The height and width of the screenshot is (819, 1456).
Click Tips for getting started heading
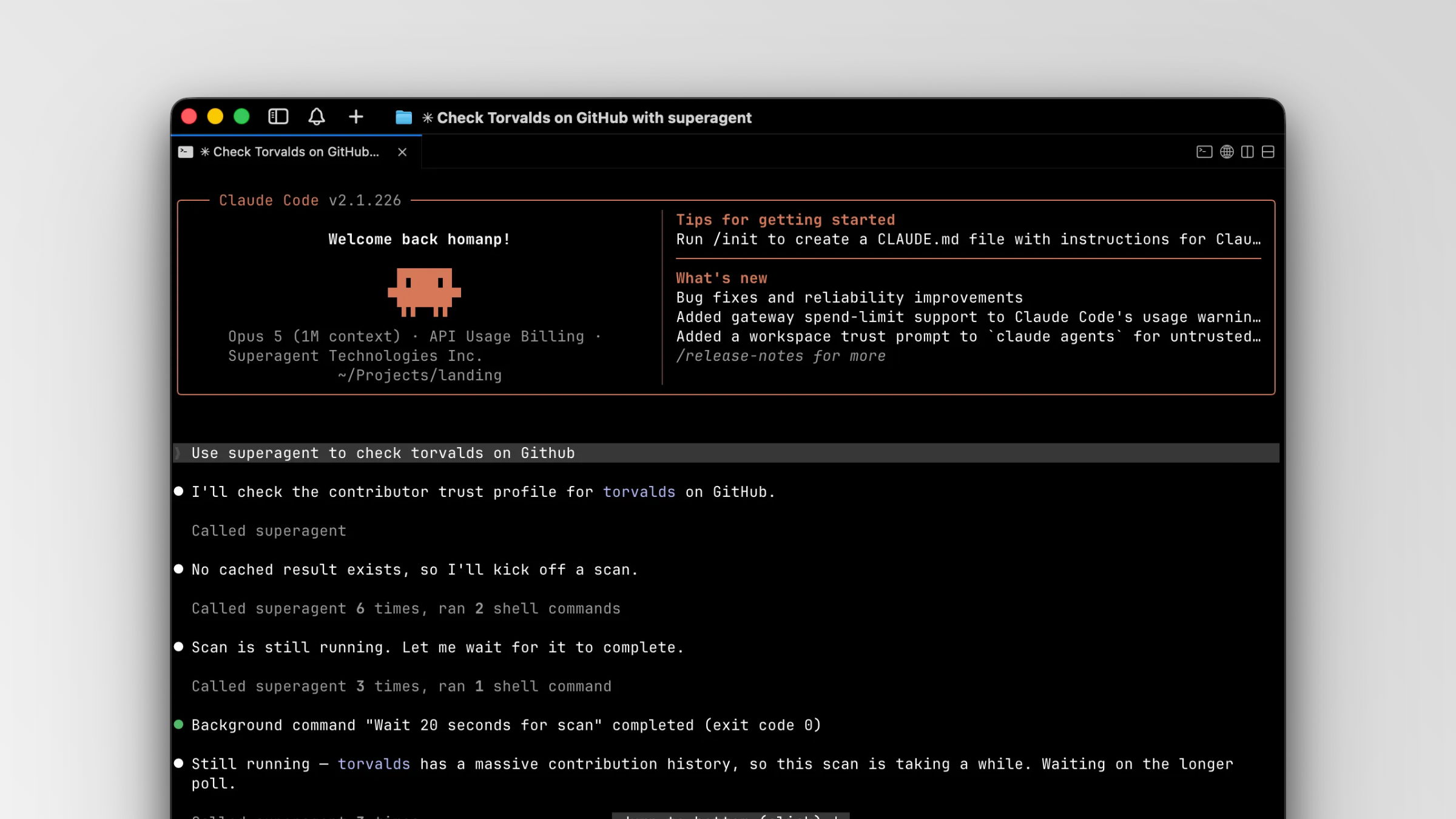click(786, 220)
